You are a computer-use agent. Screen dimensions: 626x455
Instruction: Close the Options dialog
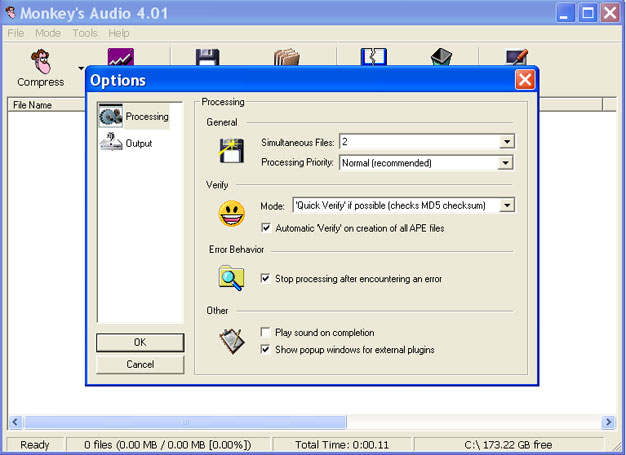[x=525, y=80]
